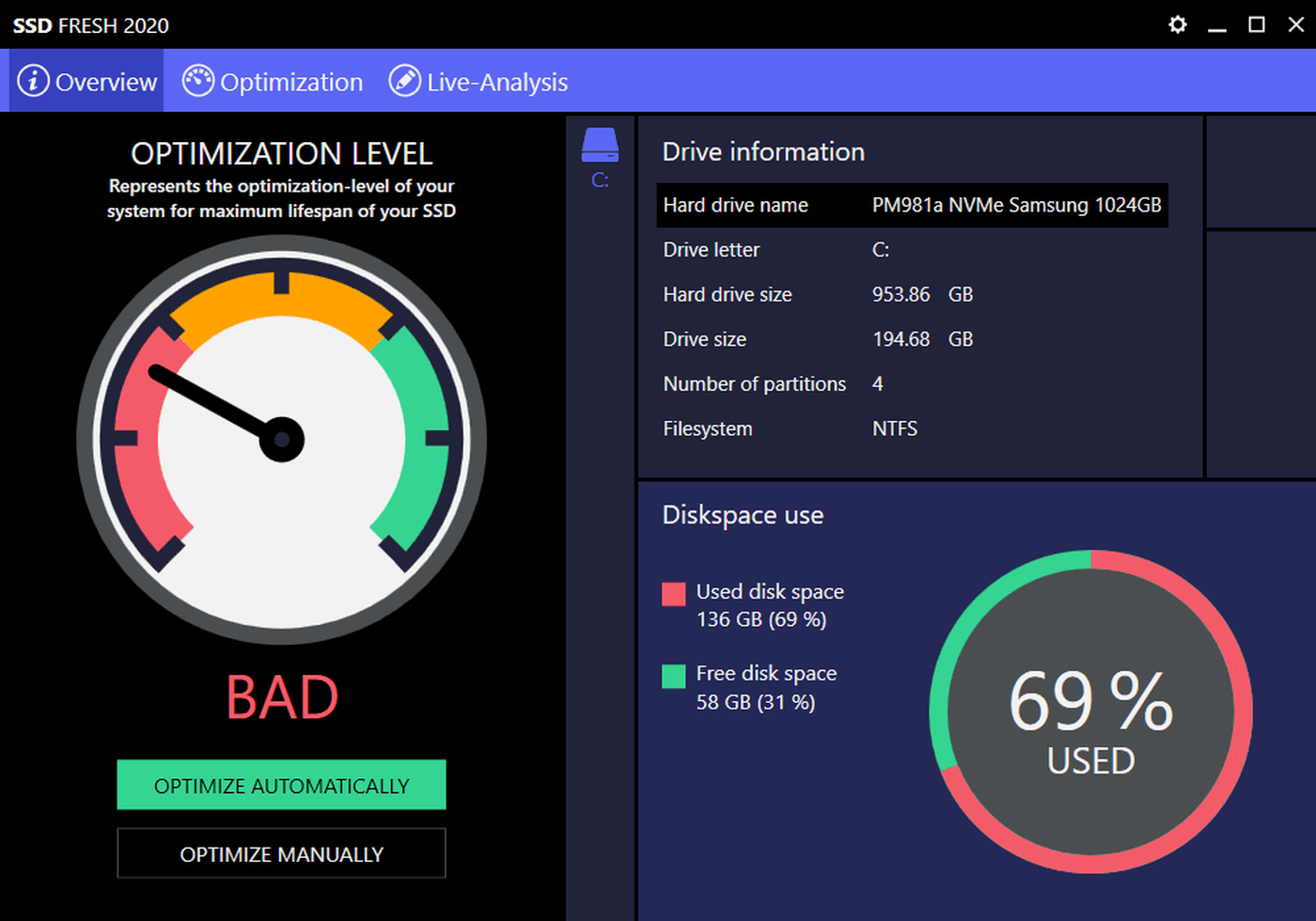Click the BAD optimization status text
1316x921 pixels.
(x=282, y=697)
